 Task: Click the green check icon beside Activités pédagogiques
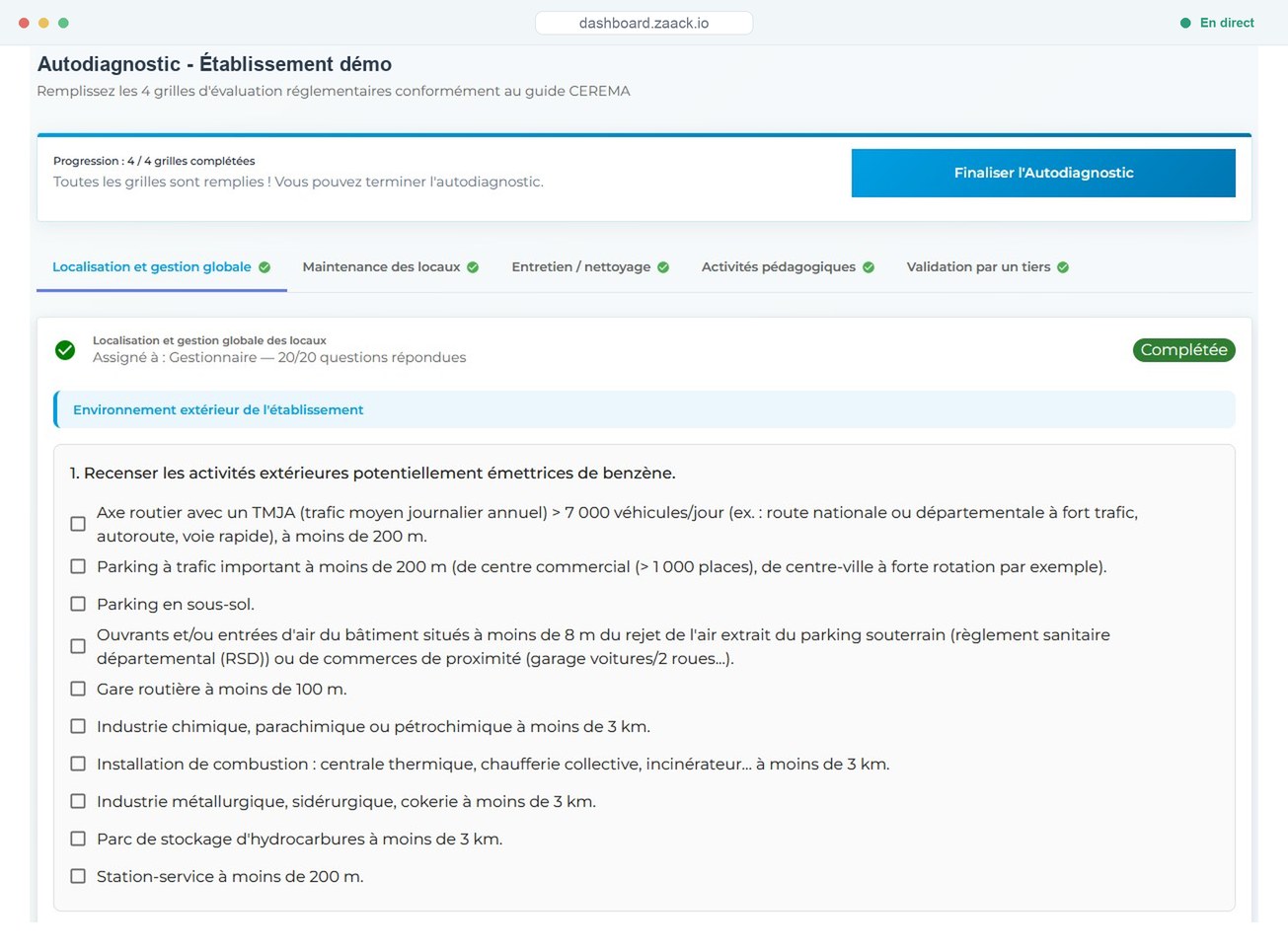[x=869, y=267]
